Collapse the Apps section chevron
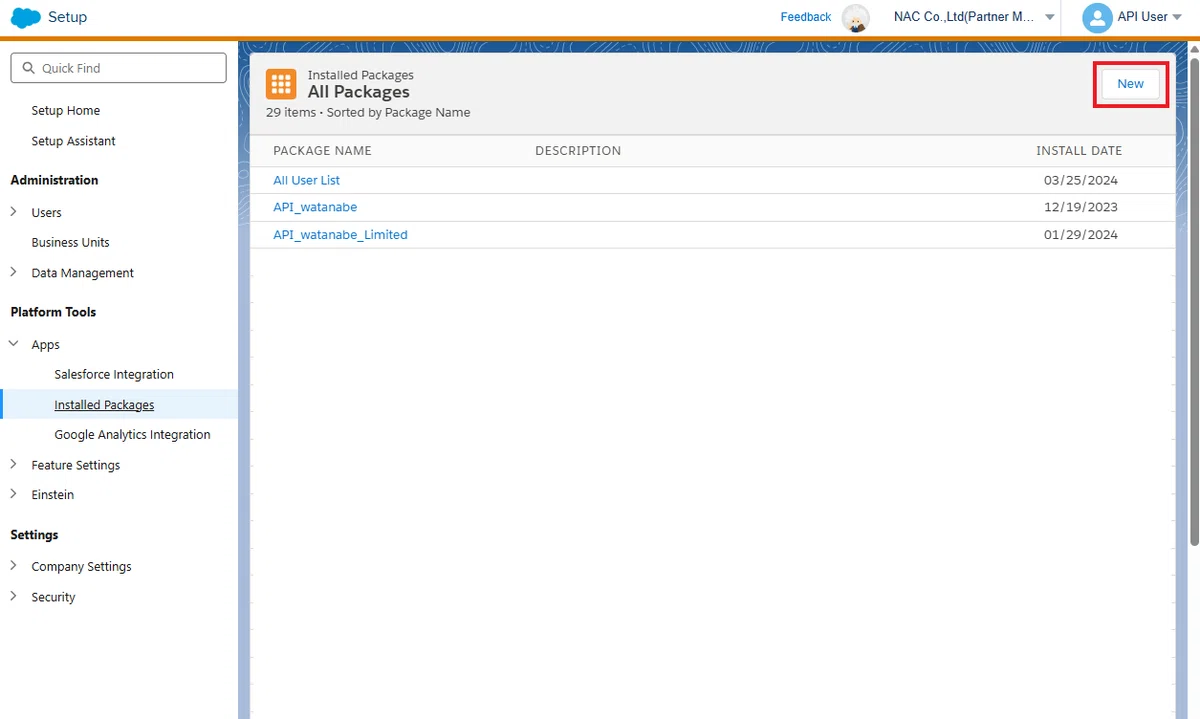The height and width of the screenshot is (719, 1200). coord(14,344)
